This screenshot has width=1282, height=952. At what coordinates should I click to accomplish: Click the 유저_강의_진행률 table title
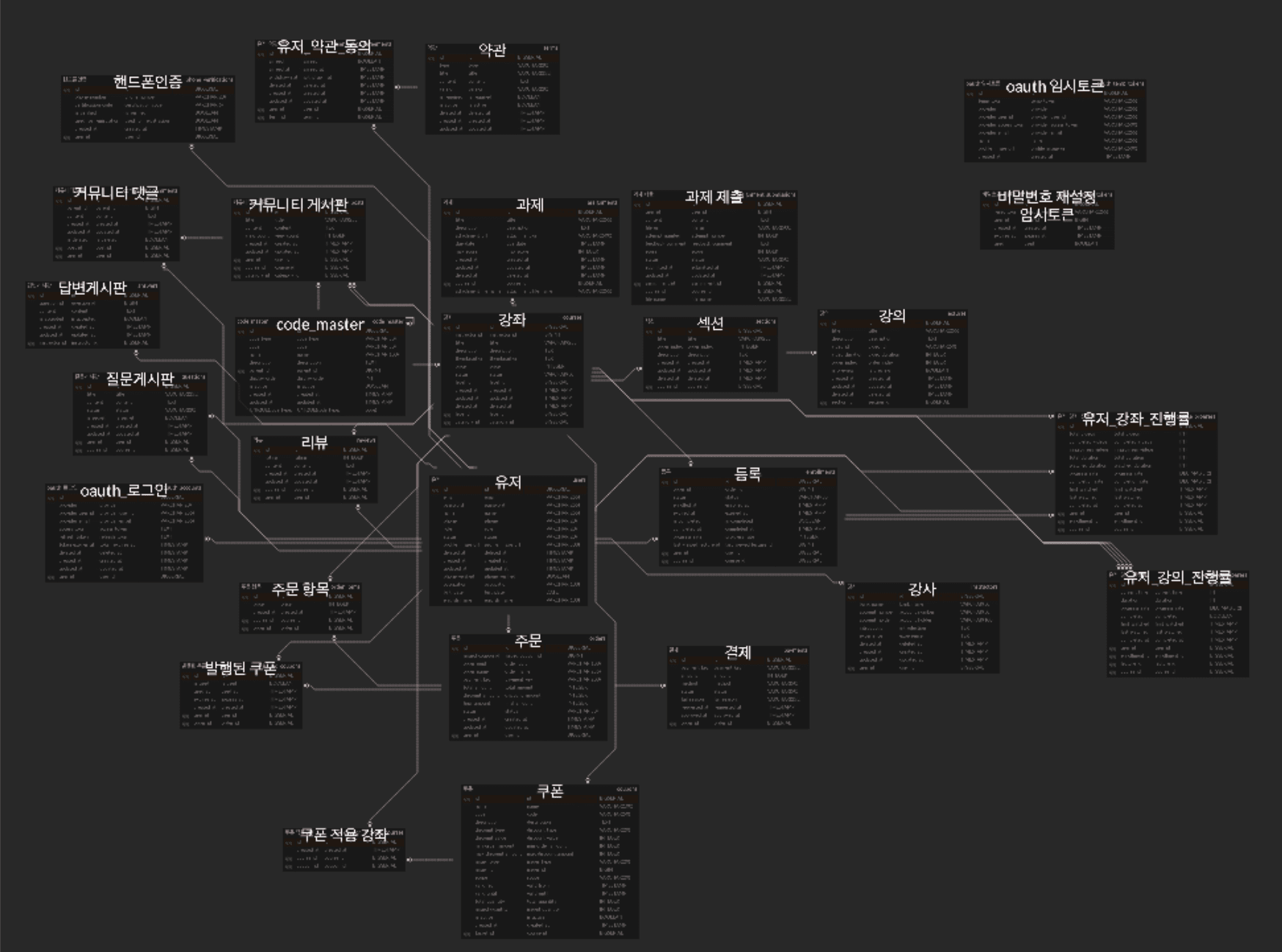(1177, 577)
